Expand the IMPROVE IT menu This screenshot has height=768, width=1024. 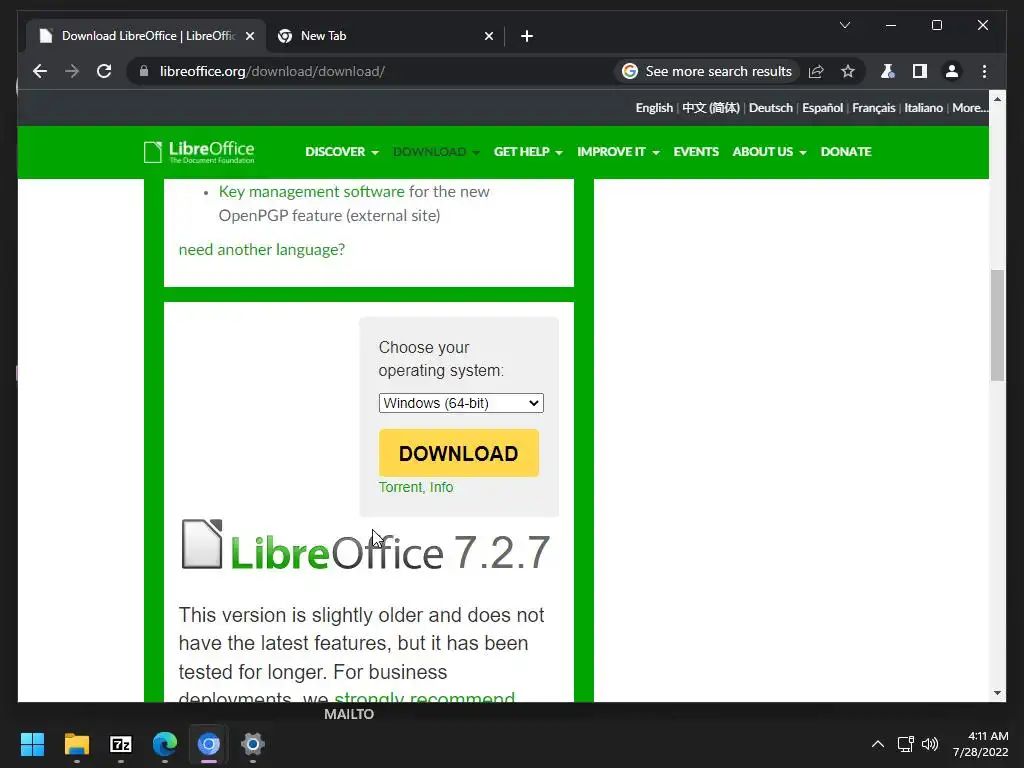pos(618,152)
